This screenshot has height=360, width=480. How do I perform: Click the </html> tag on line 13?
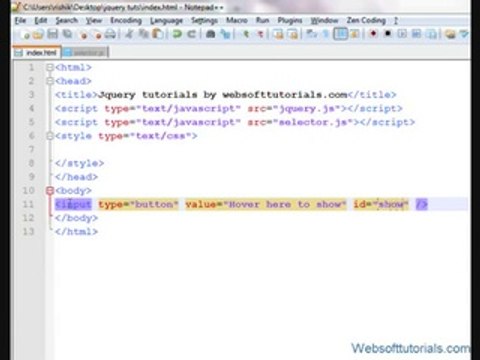tap(76, 232)
